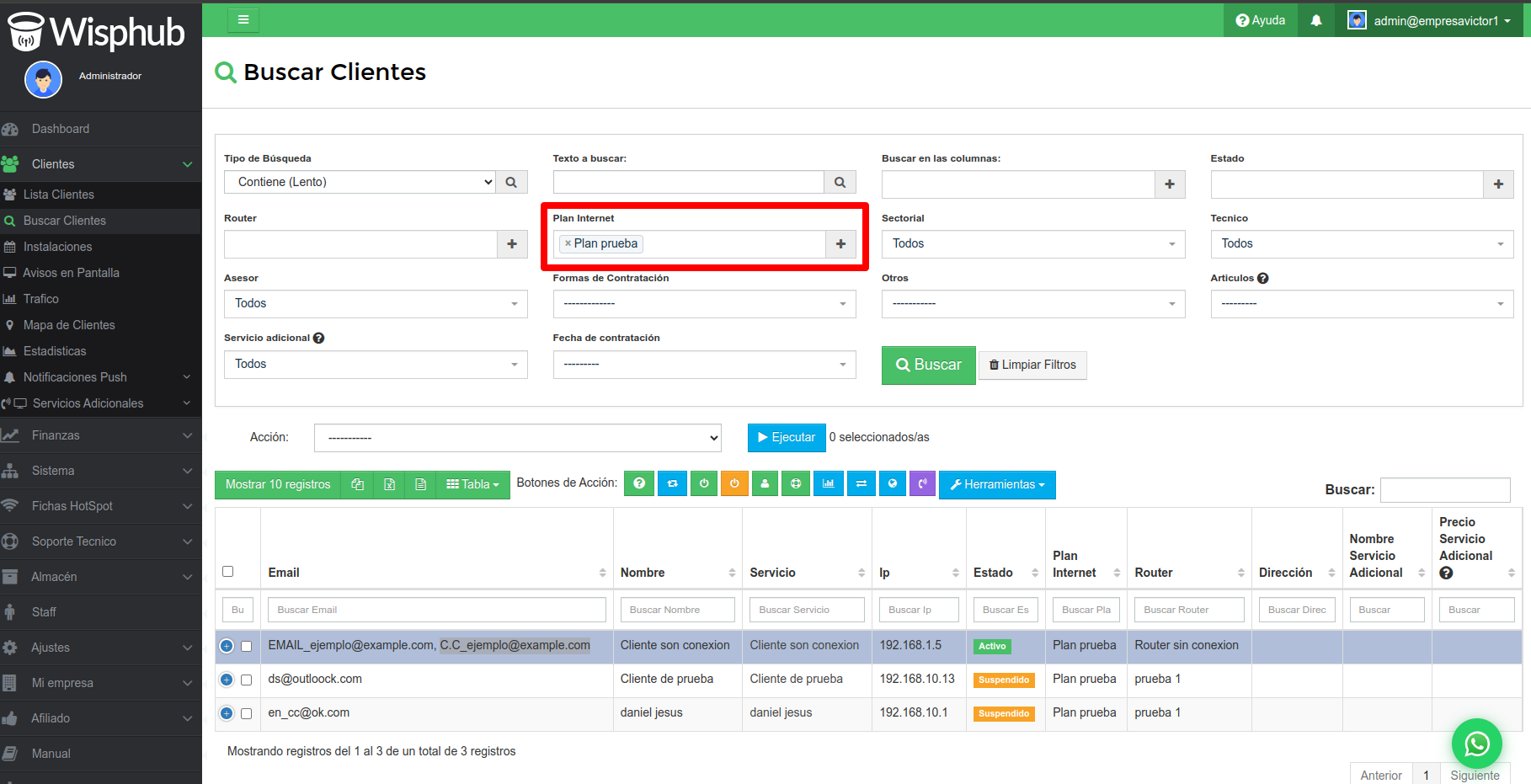Tick the checkbox for en_cc@ok.com row
The image size is (1531, 784).
click(x=247, y=713)
